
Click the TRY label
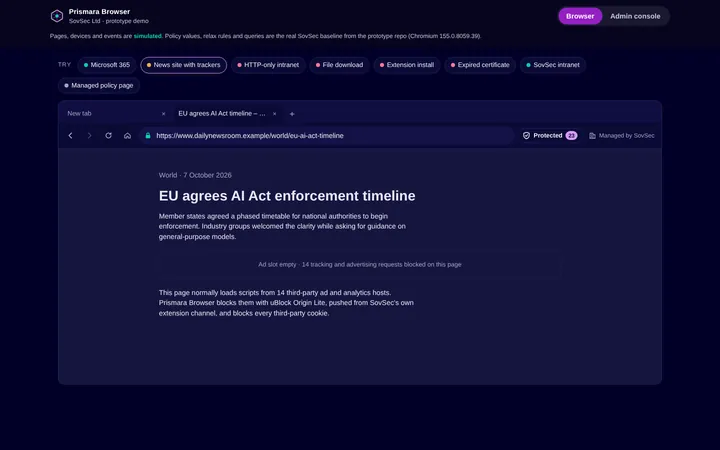[64, 65]
